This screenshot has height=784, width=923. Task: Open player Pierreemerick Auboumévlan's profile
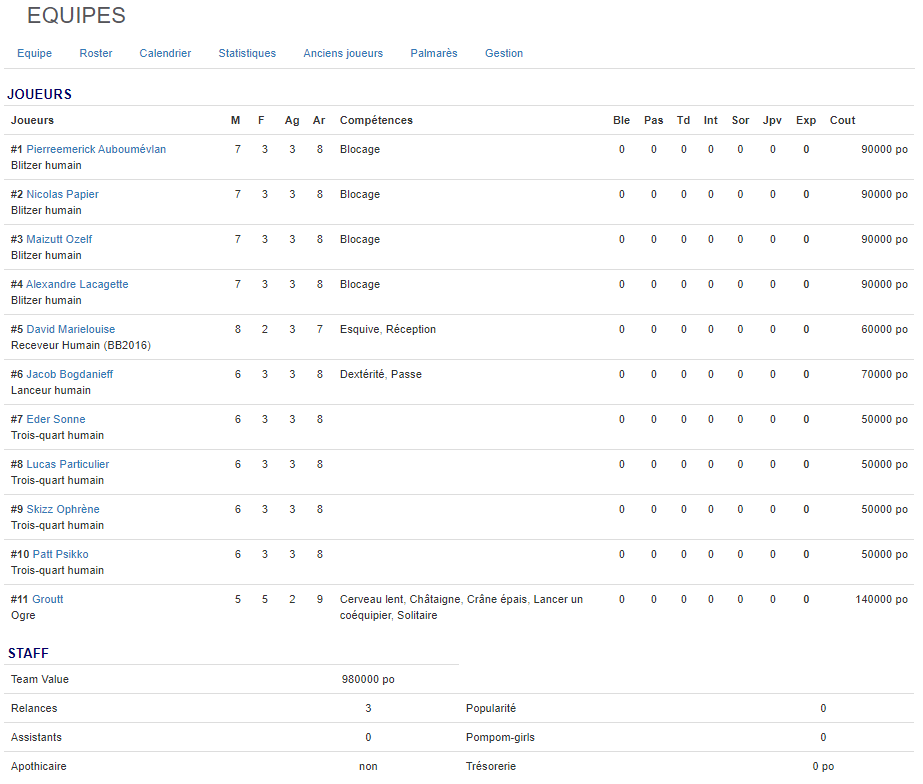[x=96, y=149]
